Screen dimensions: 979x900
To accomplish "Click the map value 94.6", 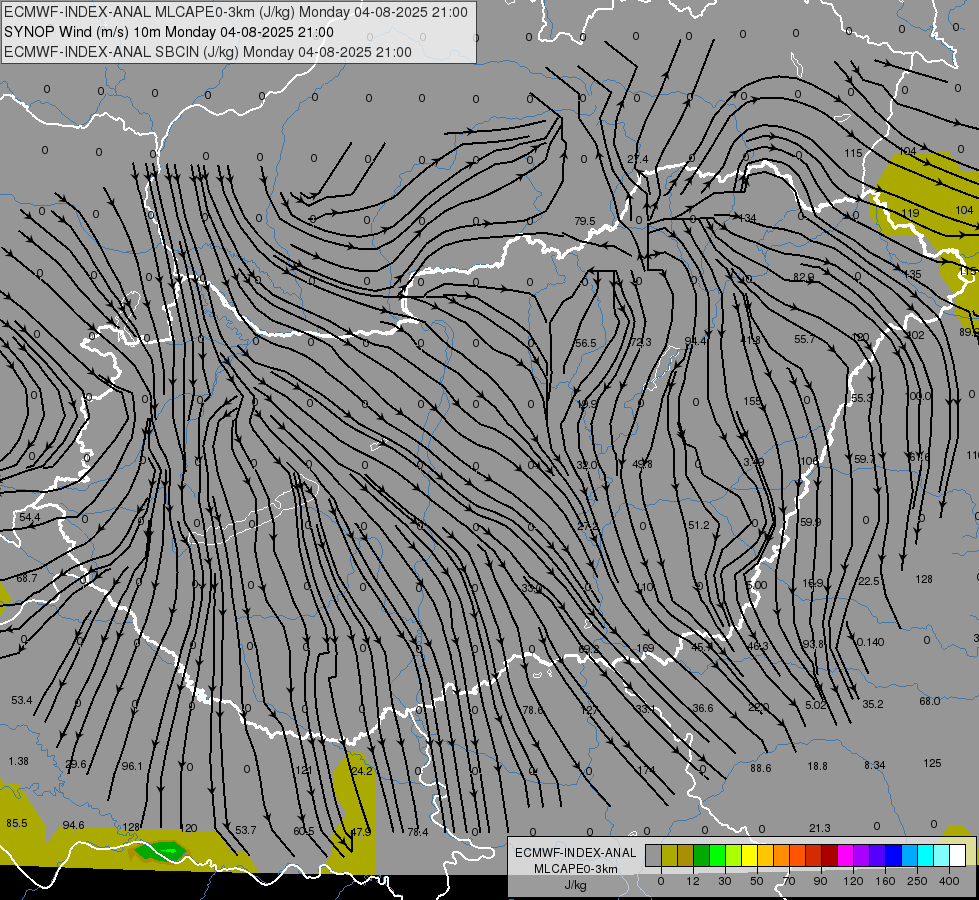I will 74,825.
